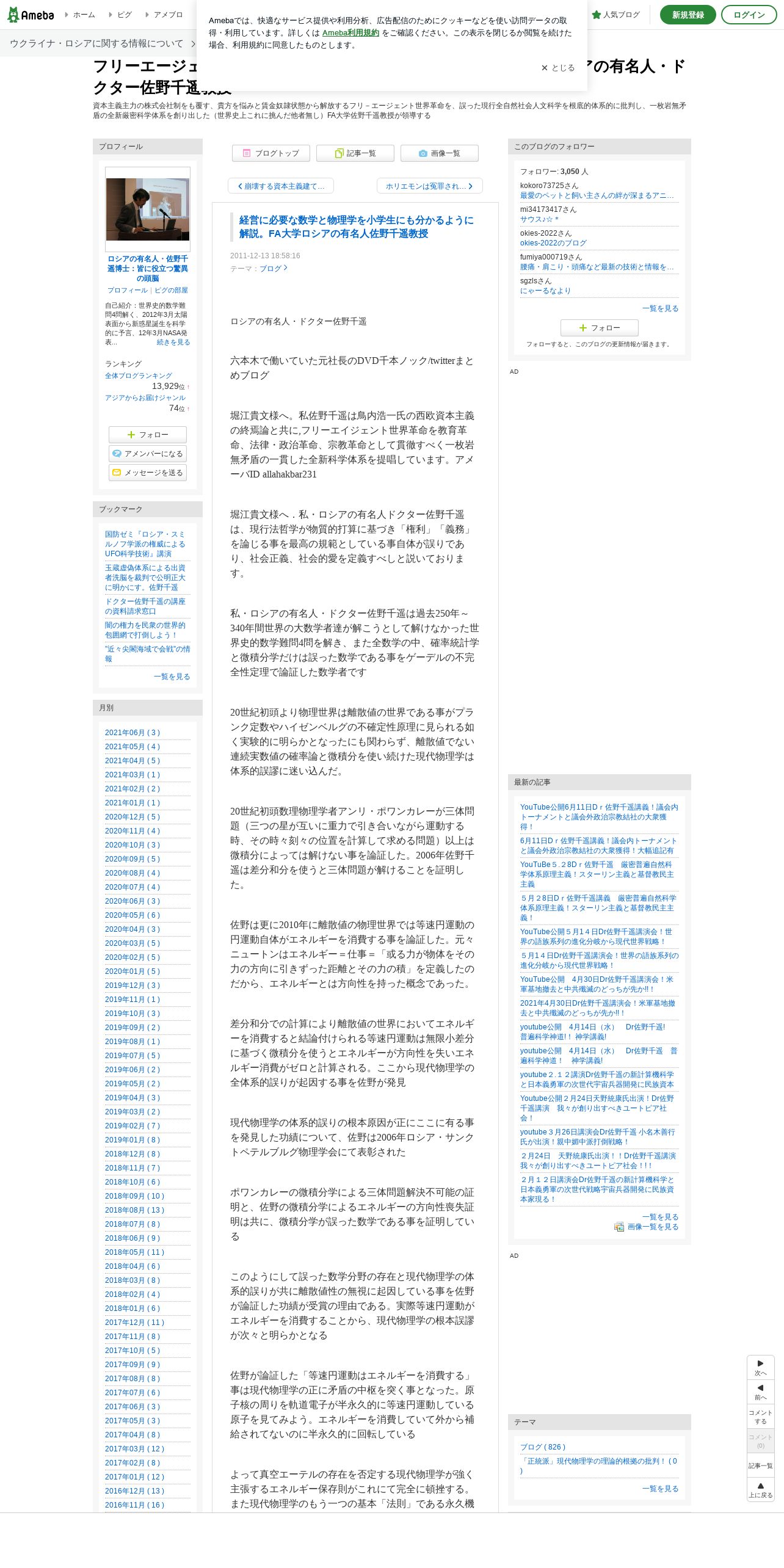Open monthly archive 2021年06月 ( 3 )
The height and width of the screenshot is (1568, 784).
click(x=132, y=733)
